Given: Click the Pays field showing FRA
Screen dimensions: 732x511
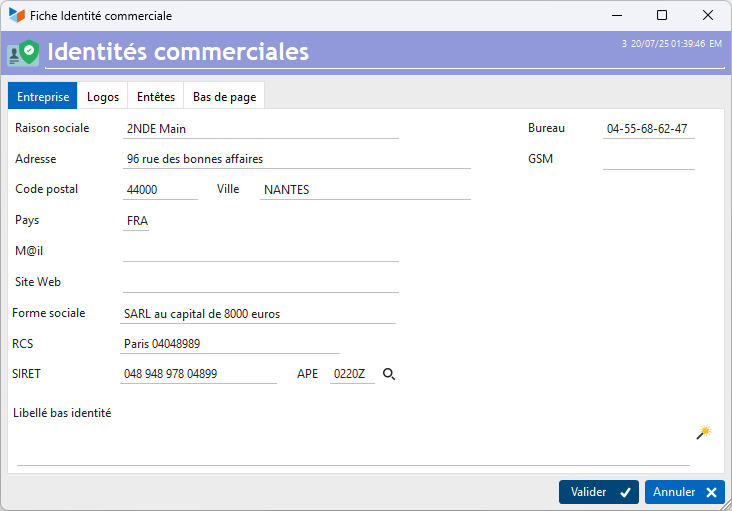Looking at the screenshot, I should [x=136, y=221].
